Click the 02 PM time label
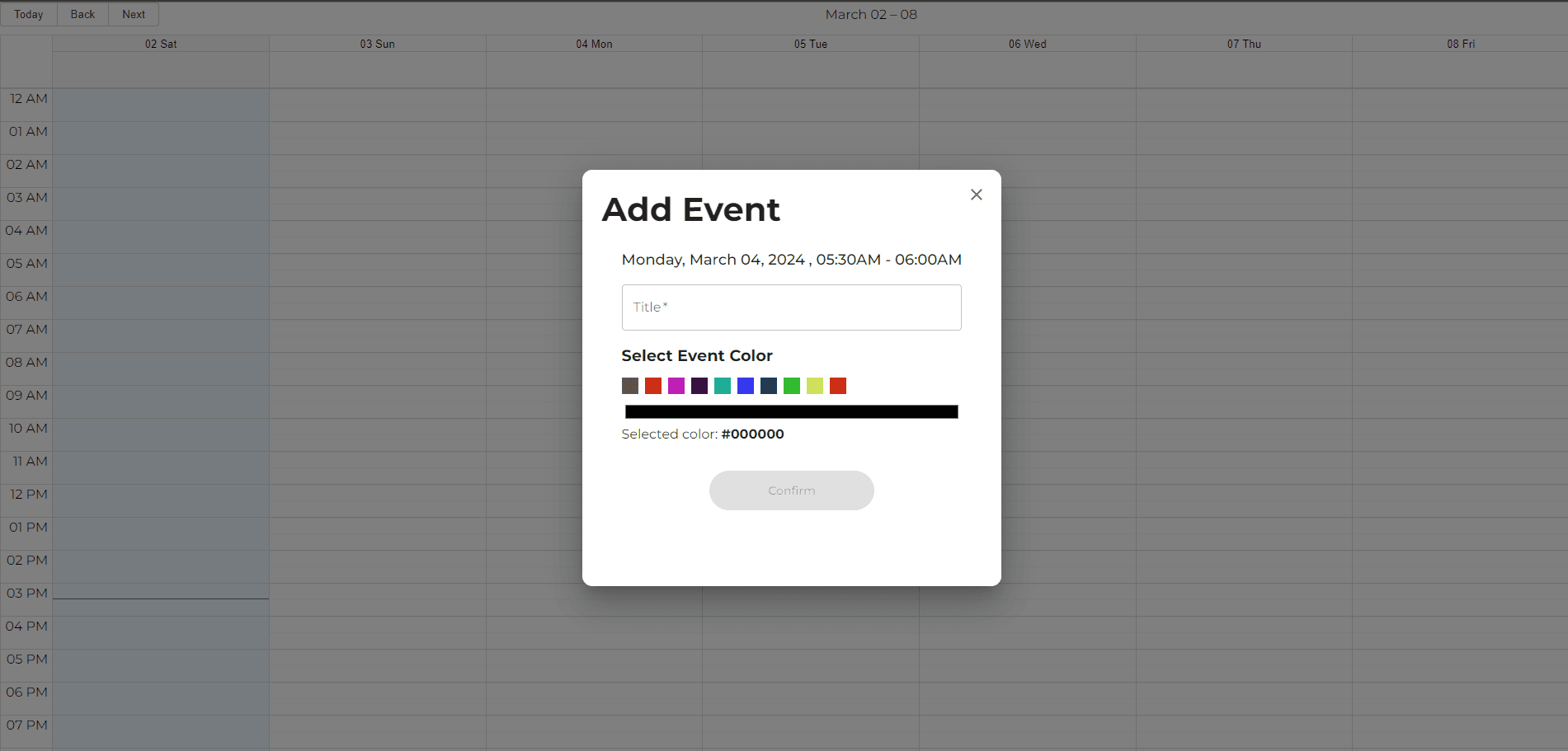The width and height of the screenshot is (1568, 751). 27,560
